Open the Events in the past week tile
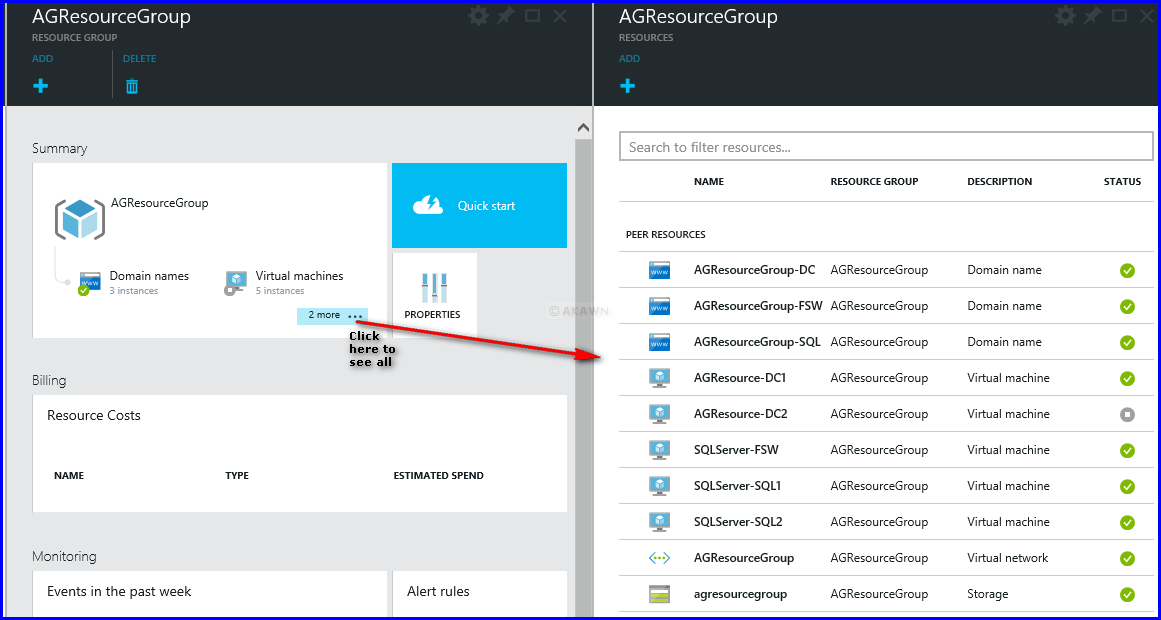 (x=210, y=593)
